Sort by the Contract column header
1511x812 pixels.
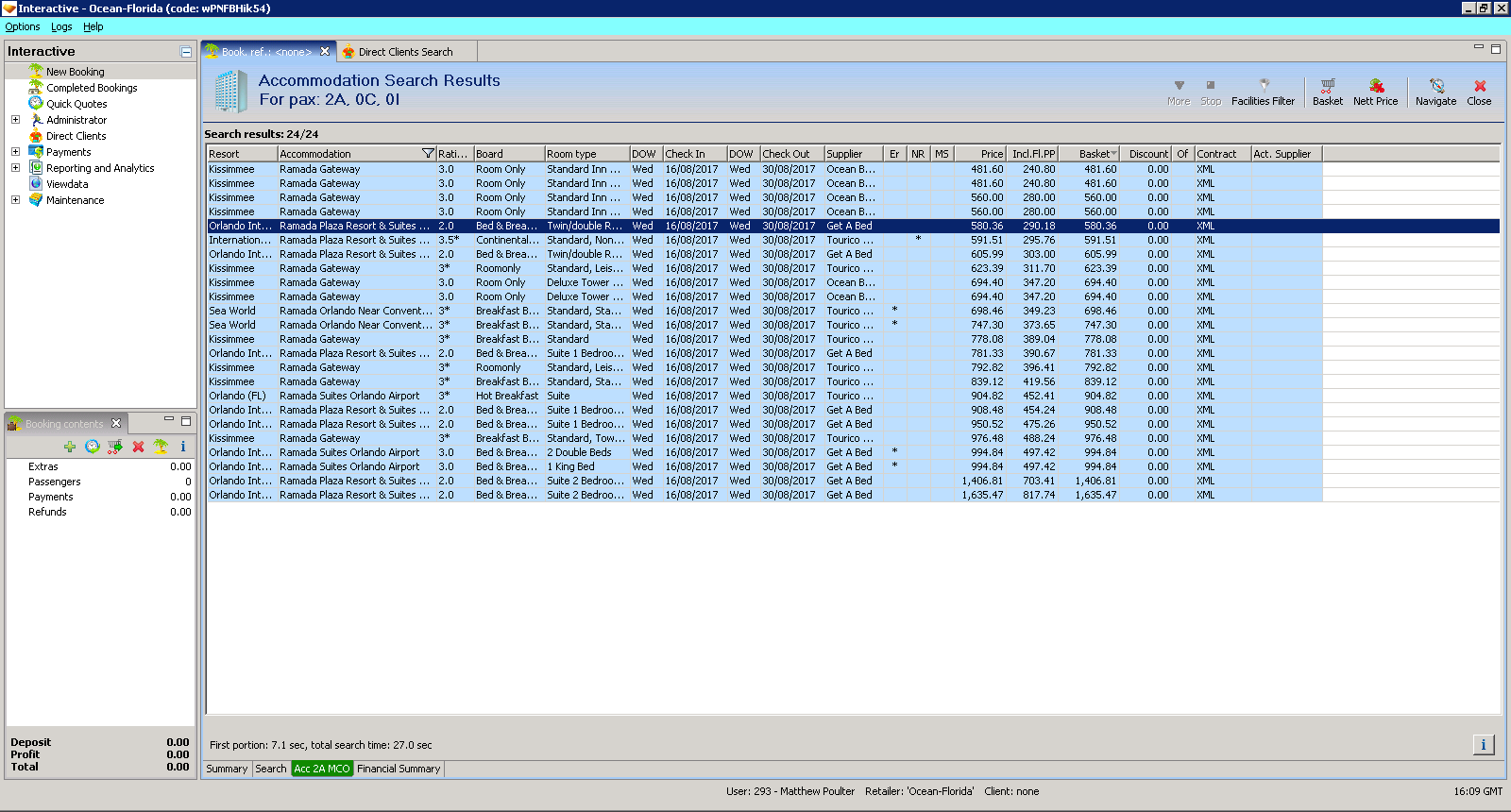point(1223,153)
